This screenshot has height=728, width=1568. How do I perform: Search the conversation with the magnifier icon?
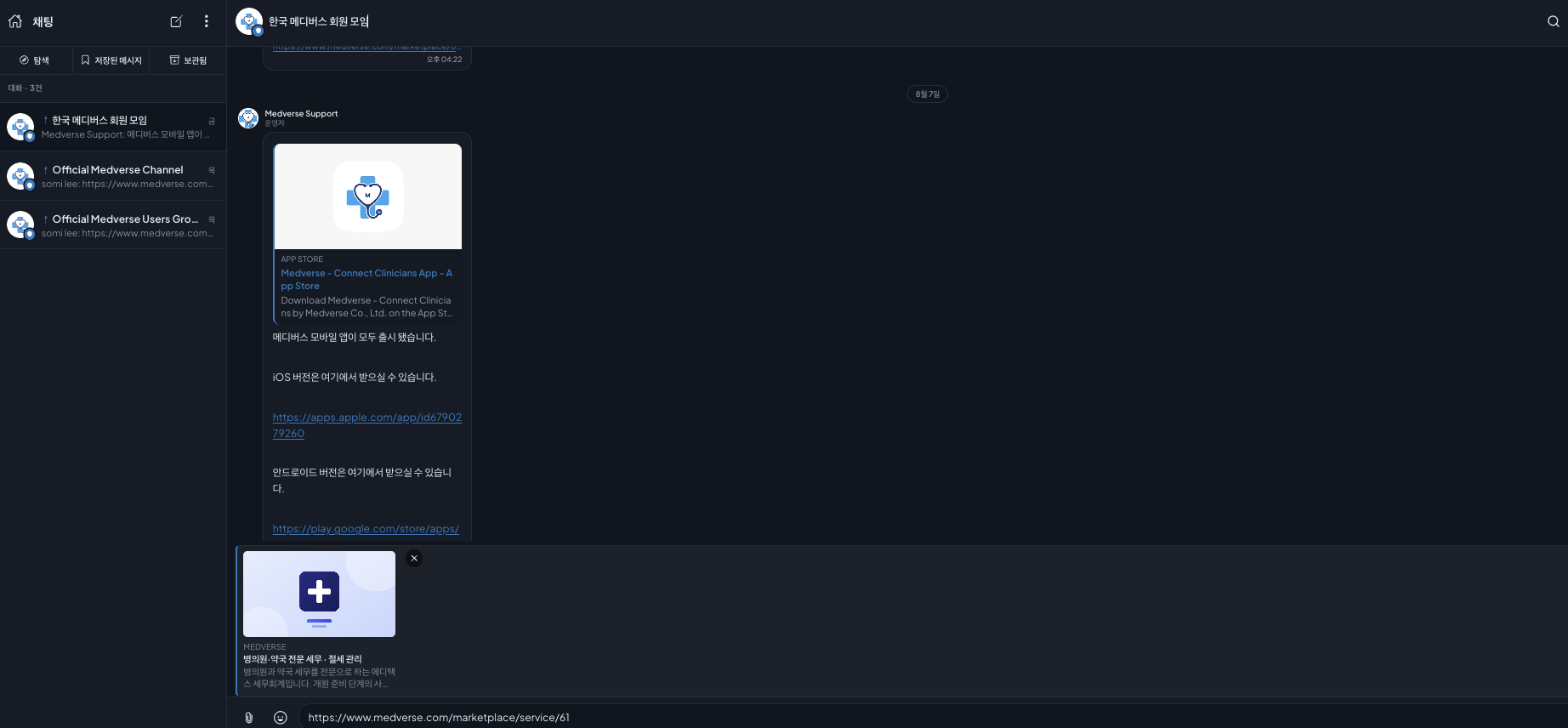(1554, 21)
